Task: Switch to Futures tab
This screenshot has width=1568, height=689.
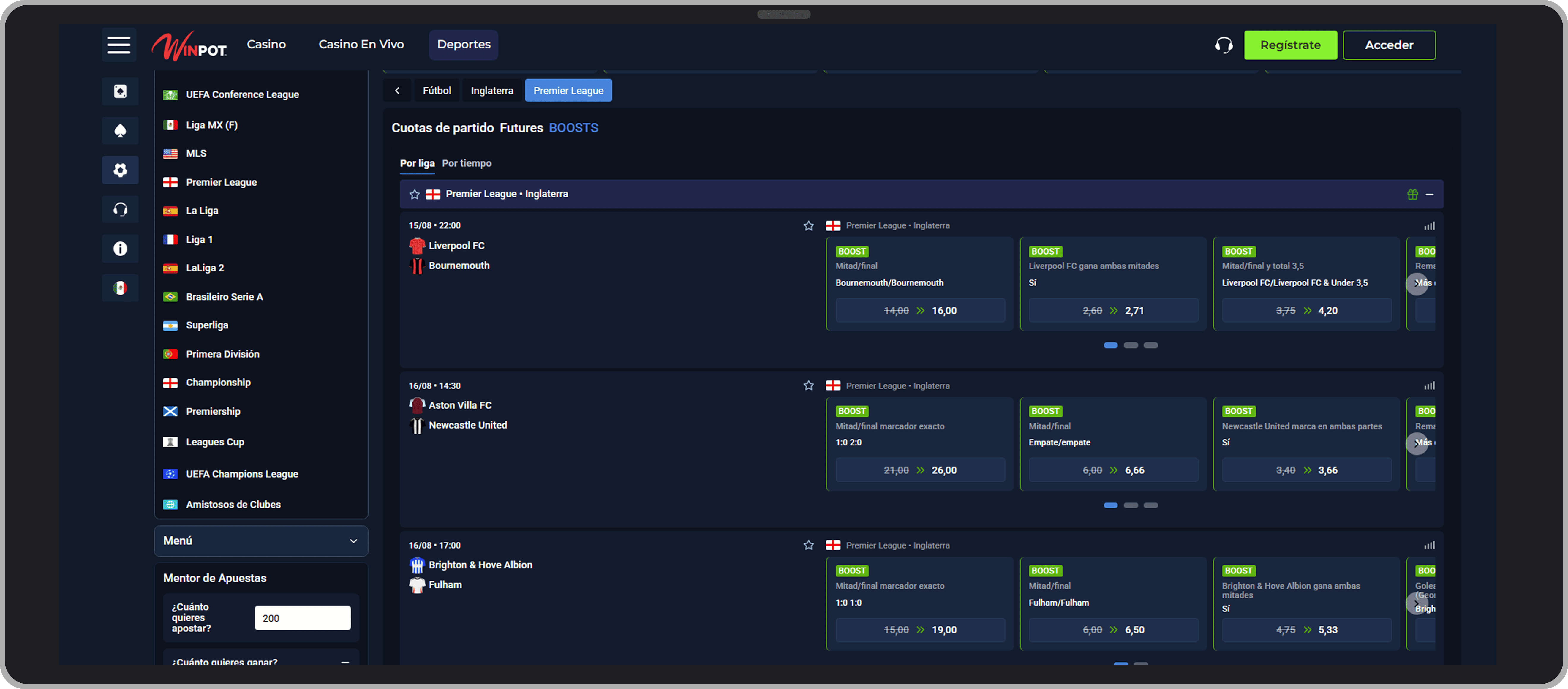Action: tap(521, 128)
